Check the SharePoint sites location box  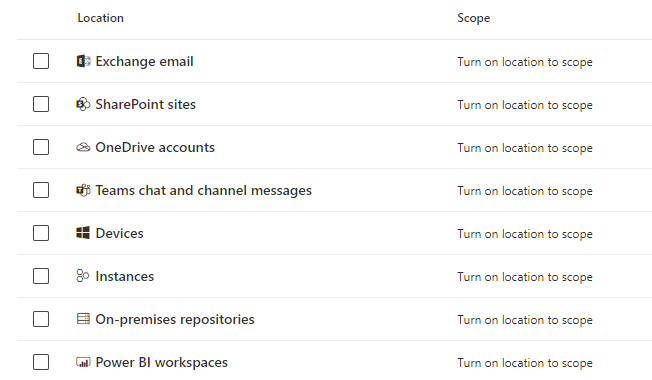point(41,104)
